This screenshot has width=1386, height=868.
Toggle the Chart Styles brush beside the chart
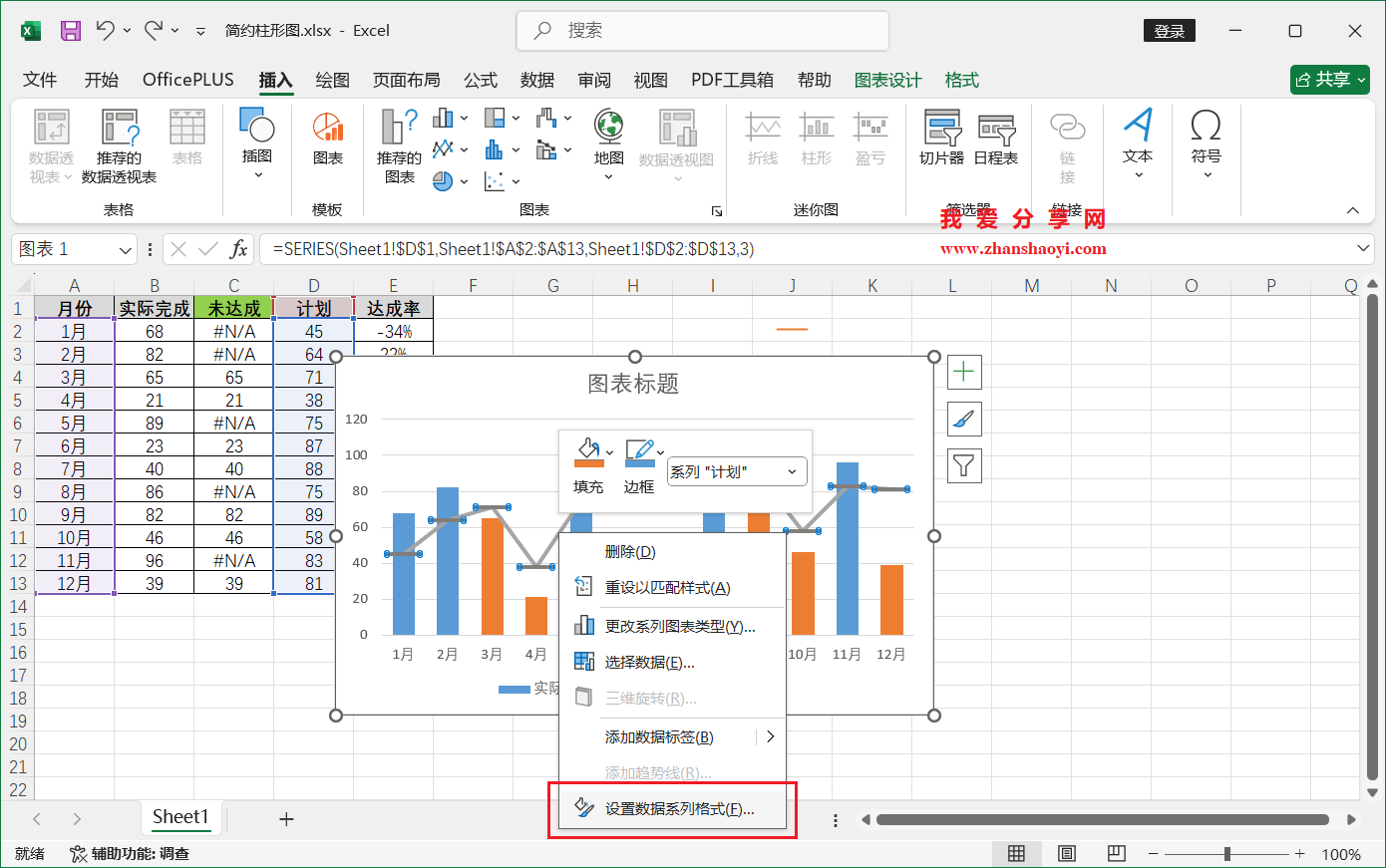962,419
